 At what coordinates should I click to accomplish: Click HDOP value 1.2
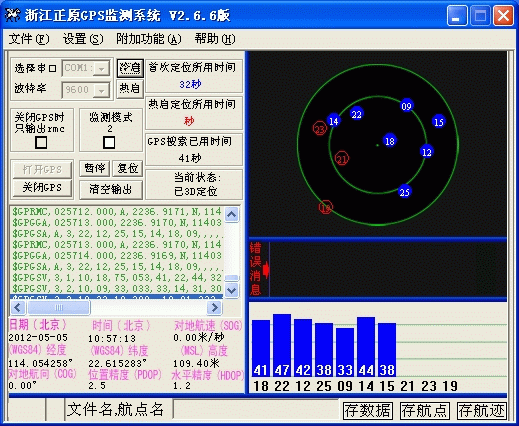click(182, 386)
